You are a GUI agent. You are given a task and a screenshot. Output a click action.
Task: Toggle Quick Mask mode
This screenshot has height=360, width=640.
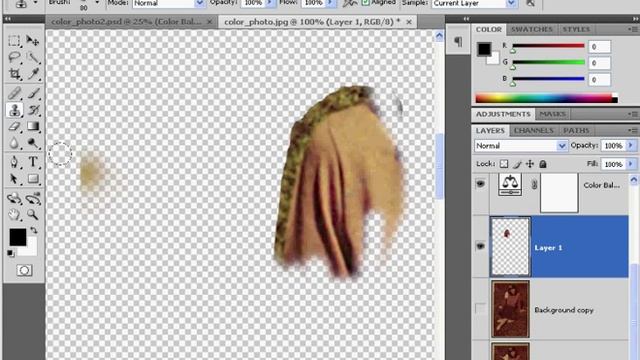(x=24, y=270)
